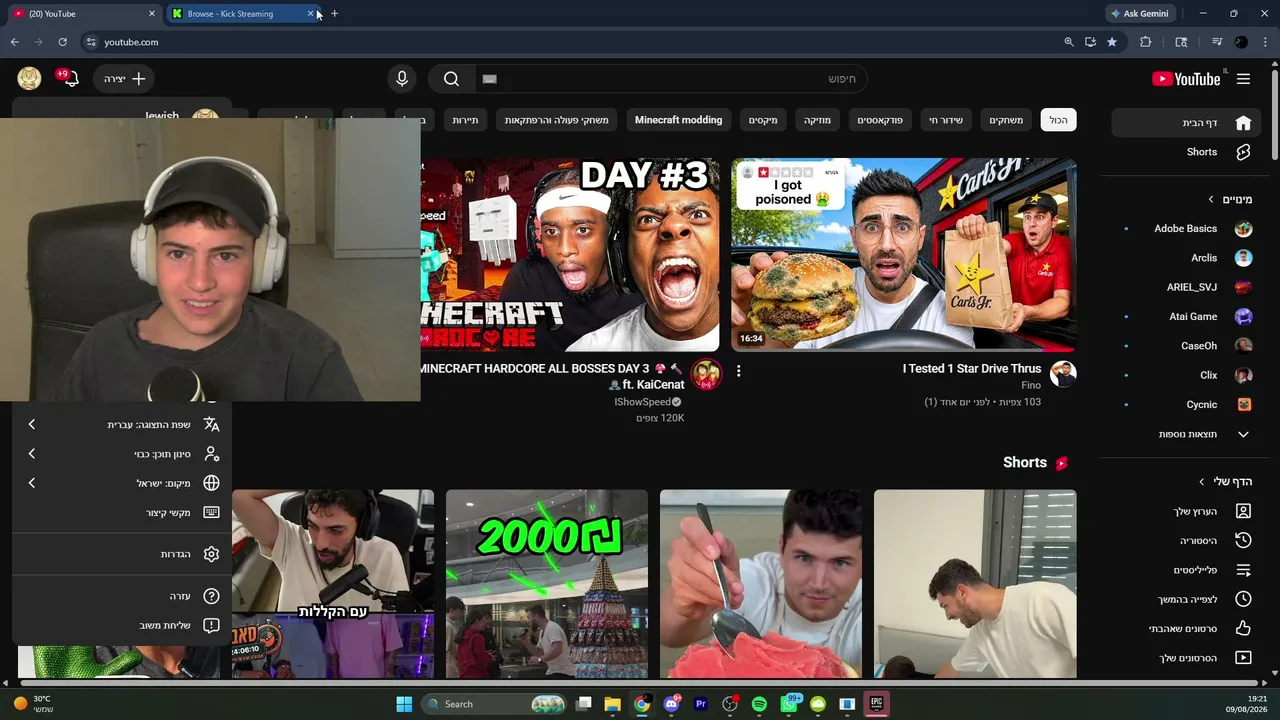Open the account avatar menu
The height and width of the screenshot is (720, 1280).
[x=29, y=79]
